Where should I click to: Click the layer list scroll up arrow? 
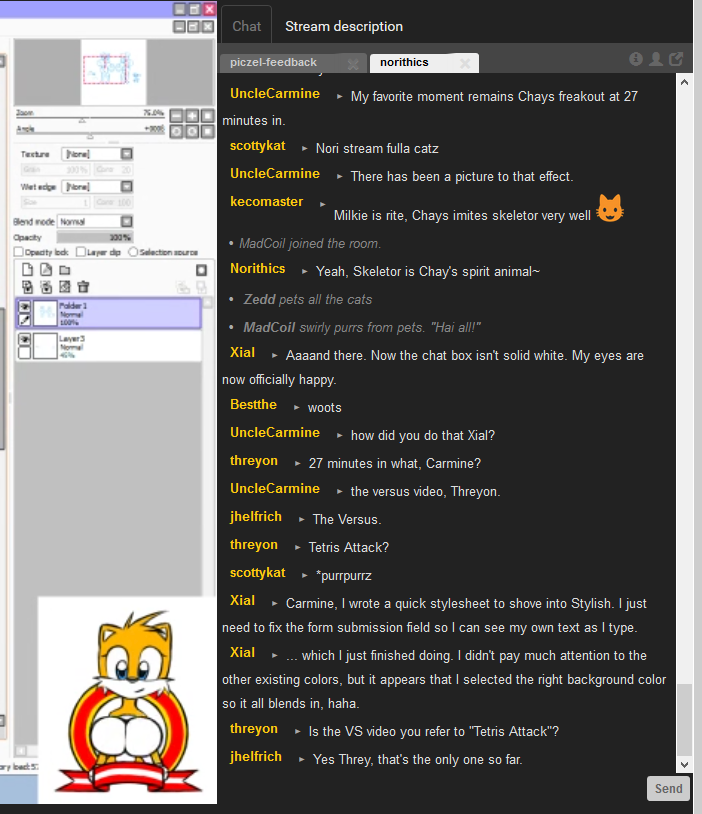(x=208, y=303)
